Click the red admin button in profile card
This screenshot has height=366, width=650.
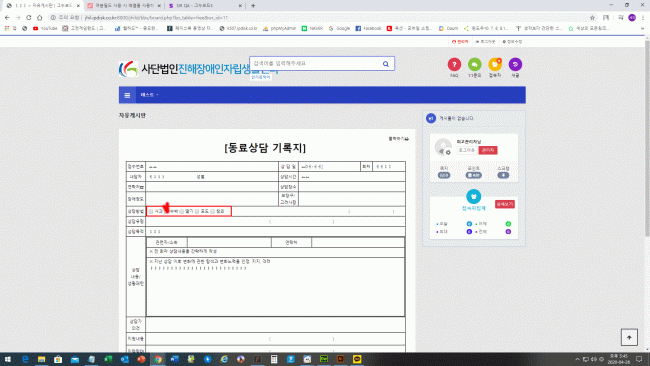click(x=488, y=150)
